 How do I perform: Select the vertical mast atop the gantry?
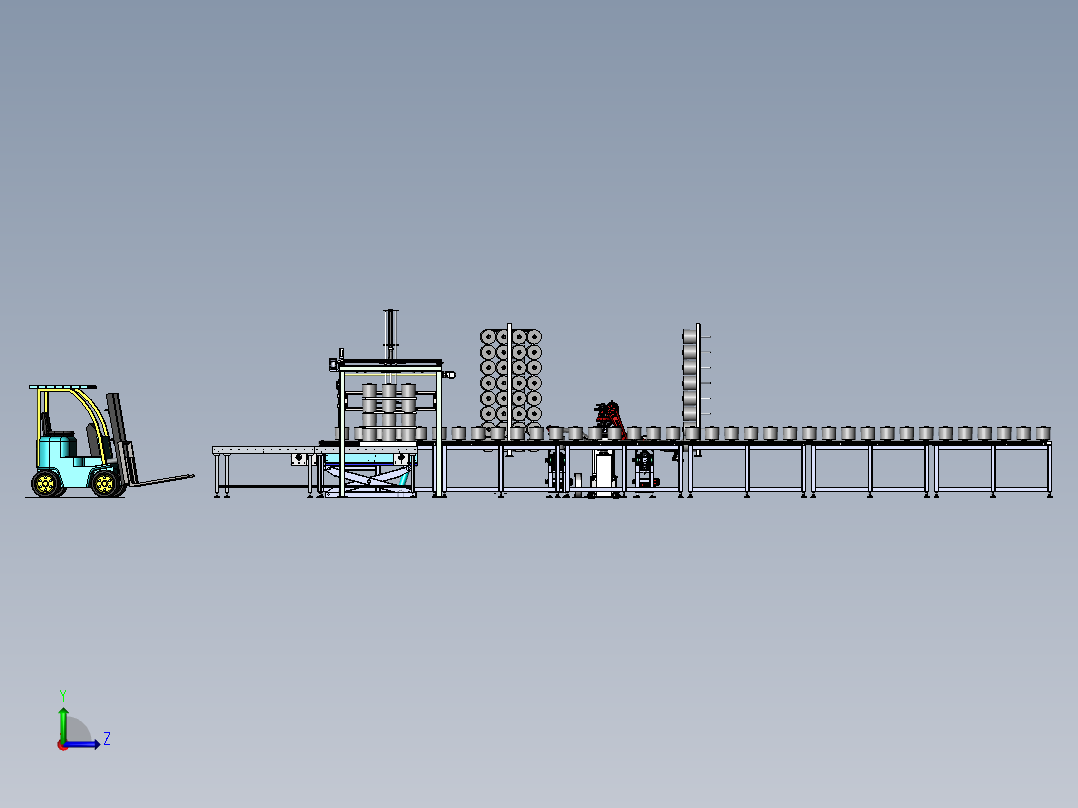click(390, 335)
